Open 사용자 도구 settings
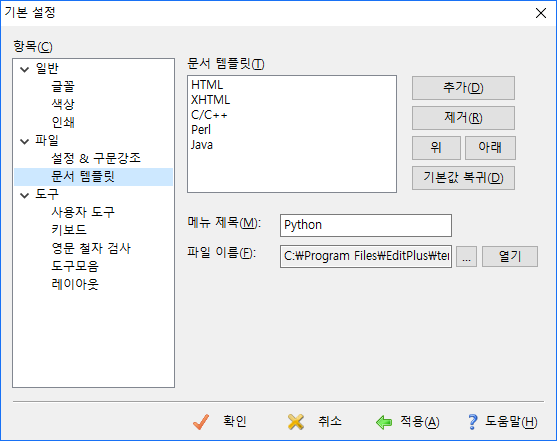 tap(83, 212)
